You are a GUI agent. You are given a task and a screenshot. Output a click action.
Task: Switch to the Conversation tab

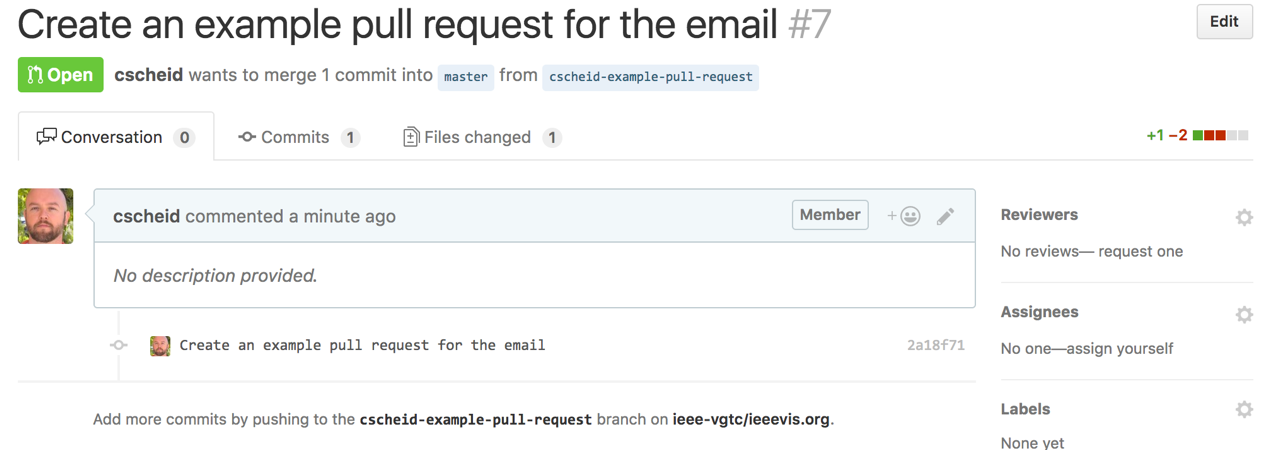click(x=115, y=137)
